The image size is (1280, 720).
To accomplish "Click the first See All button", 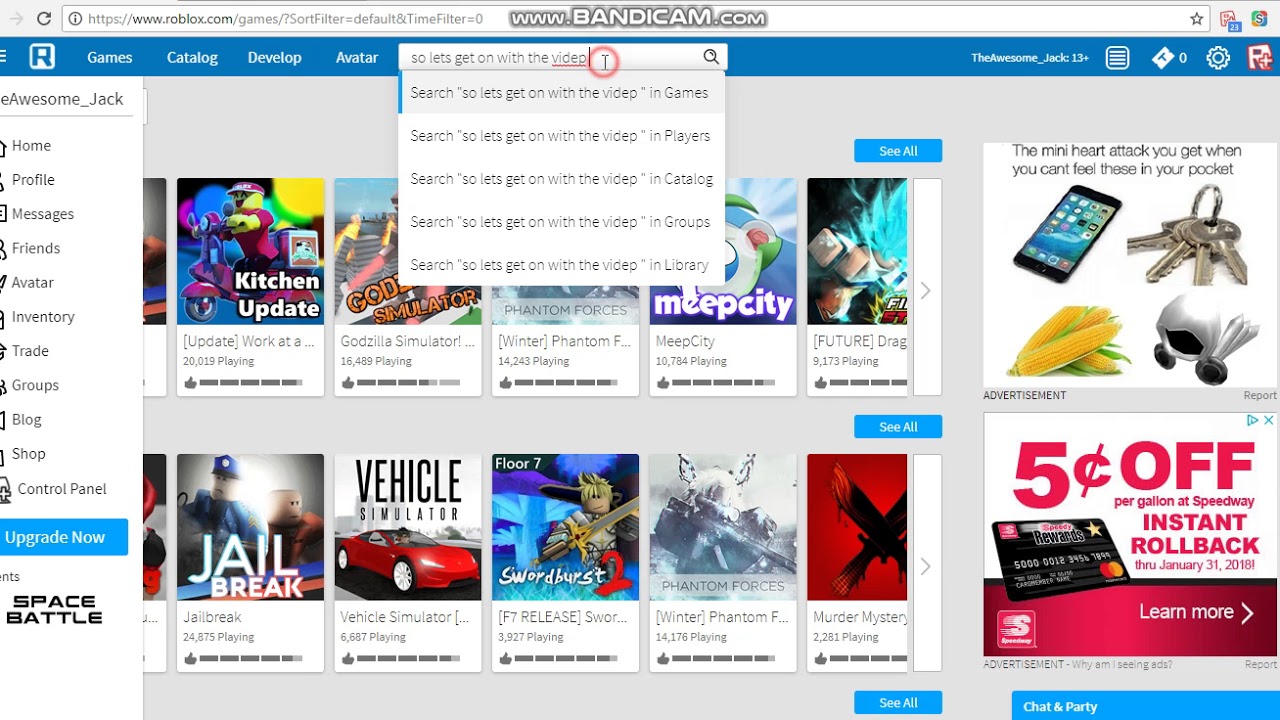I will (x=898, y=151).
